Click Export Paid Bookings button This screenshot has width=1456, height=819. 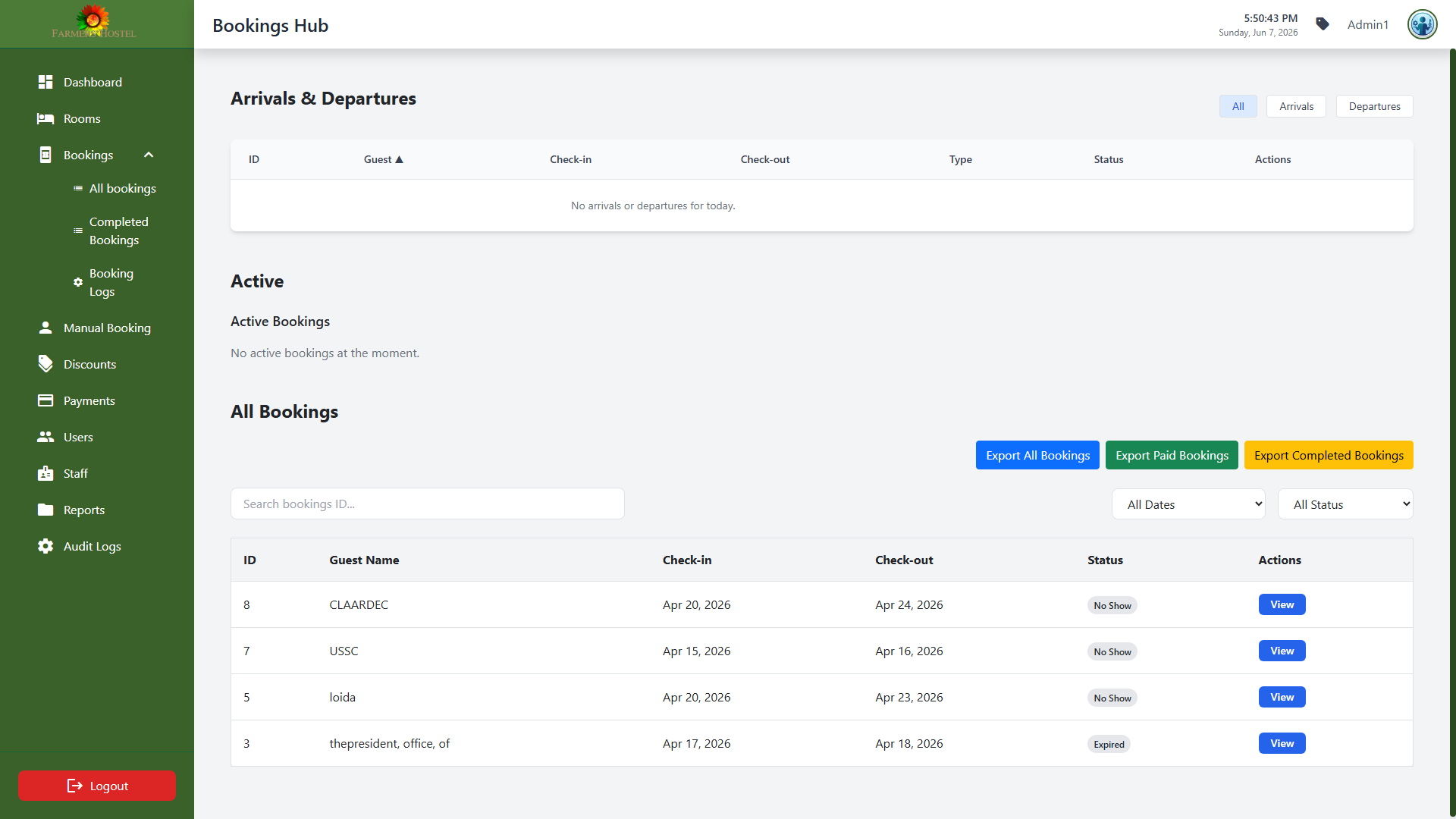click(1172, 455)
